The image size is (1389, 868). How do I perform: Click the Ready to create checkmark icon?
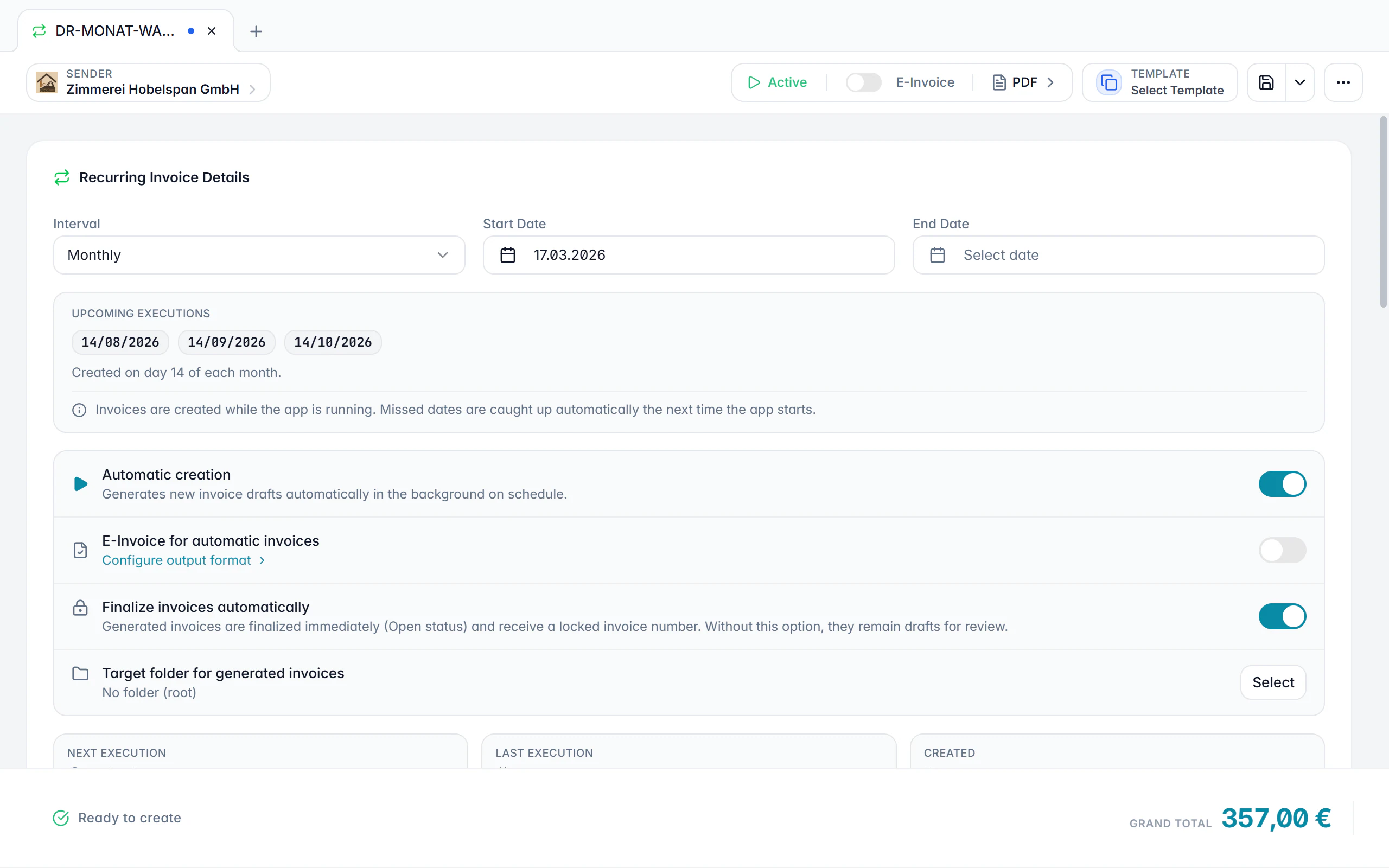click(x=61, y=818)
